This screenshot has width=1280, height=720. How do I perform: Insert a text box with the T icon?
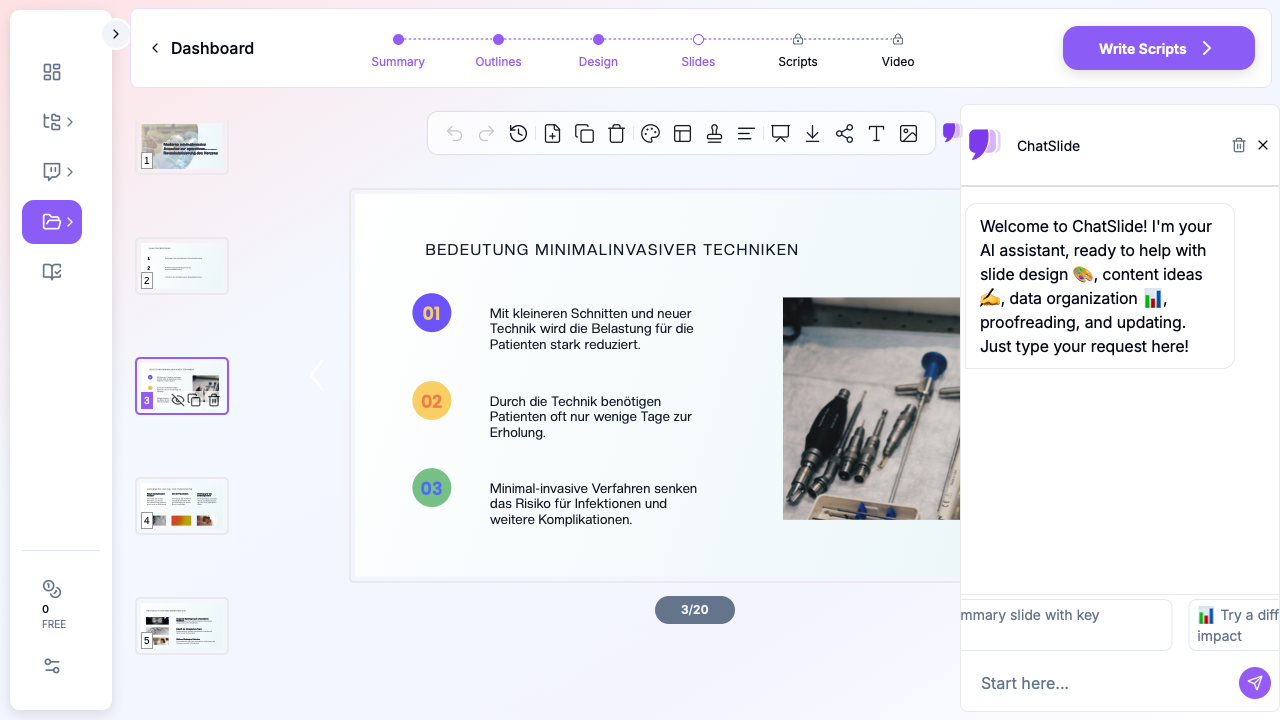coord(876,133)
